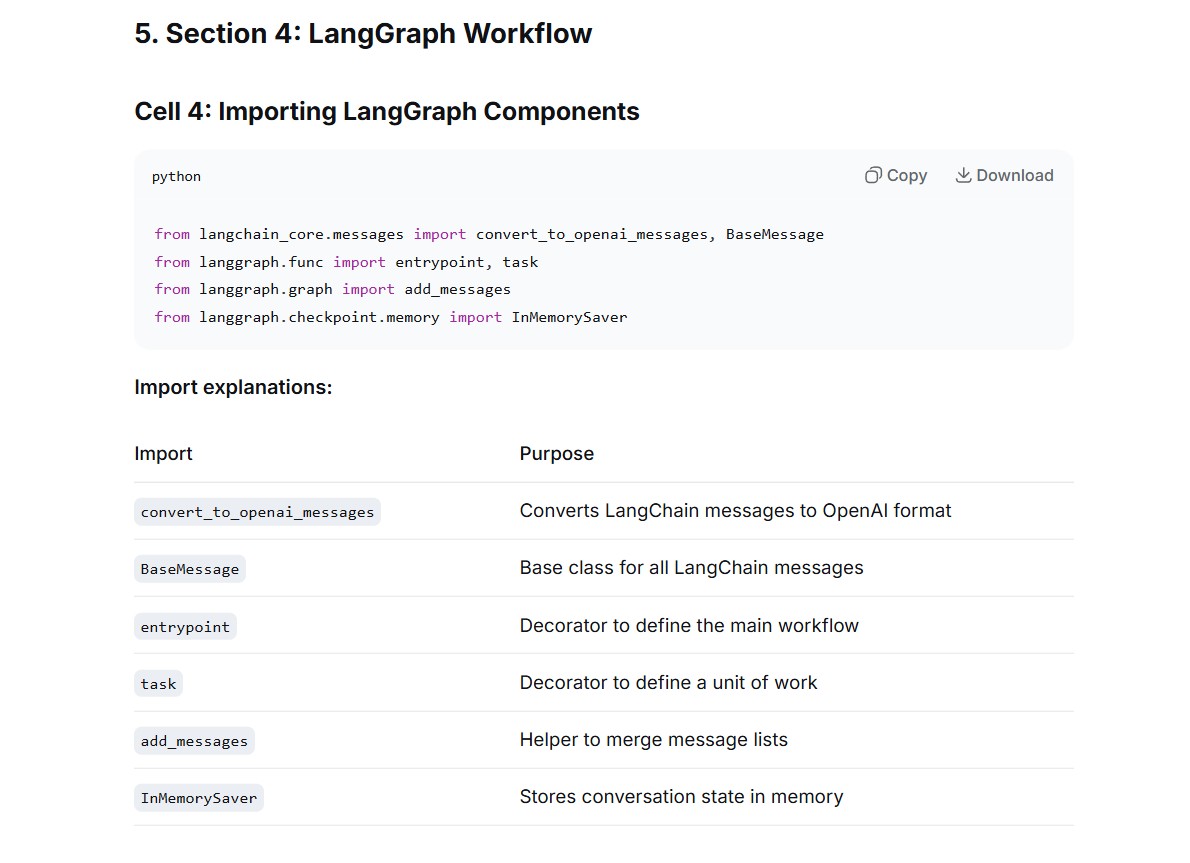Click heading 'Cell 4: Importing LangGraph Components'
This screenshot has width=1190, height=863.
coord(387,112)
